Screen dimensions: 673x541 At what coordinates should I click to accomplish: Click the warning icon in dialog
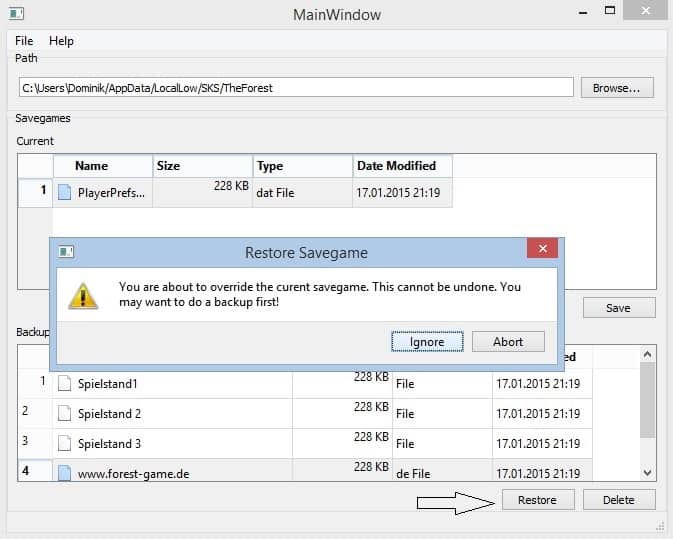83,294
